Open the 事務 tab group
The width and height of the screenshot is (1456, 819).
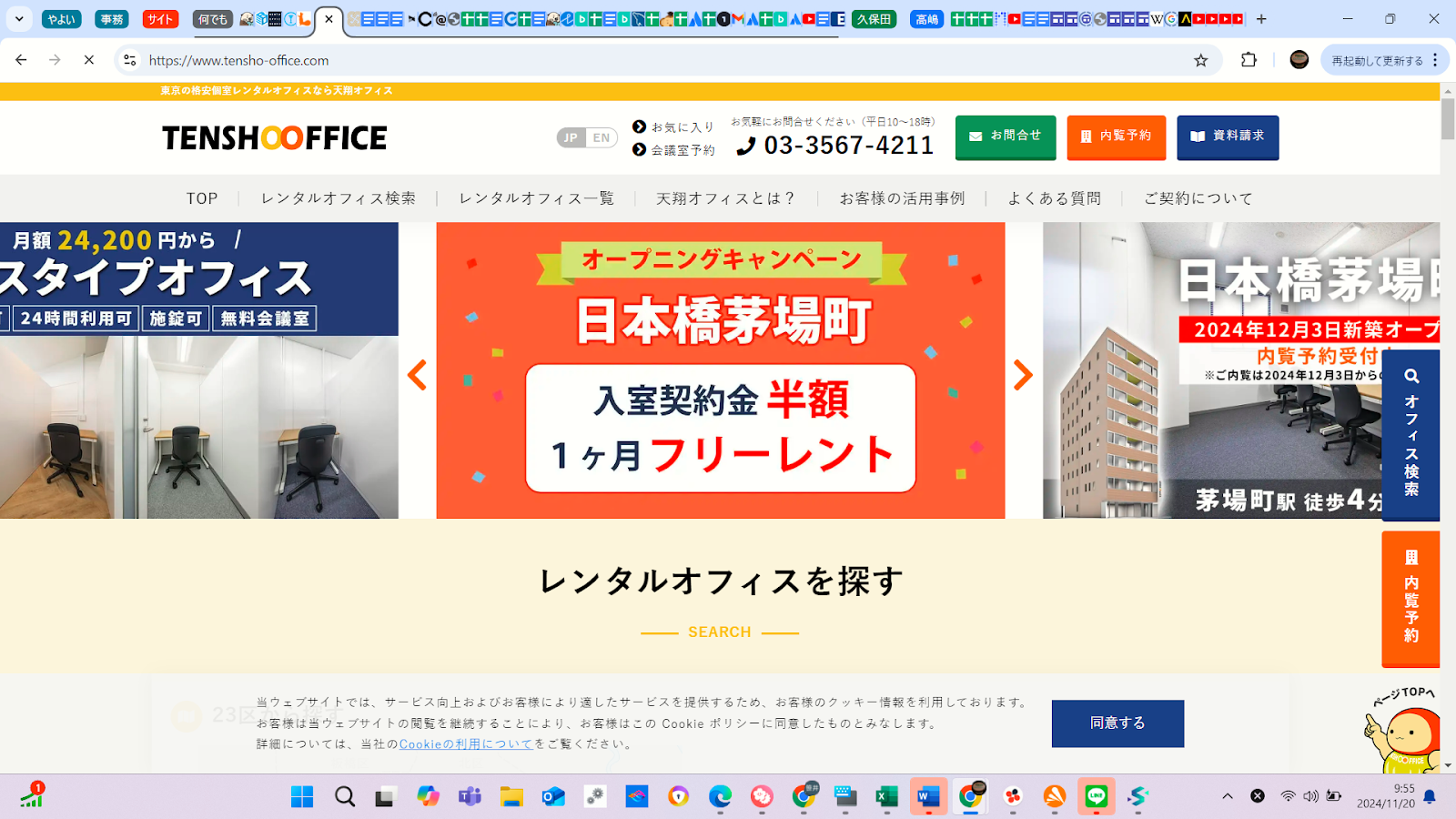coord(112,19)
